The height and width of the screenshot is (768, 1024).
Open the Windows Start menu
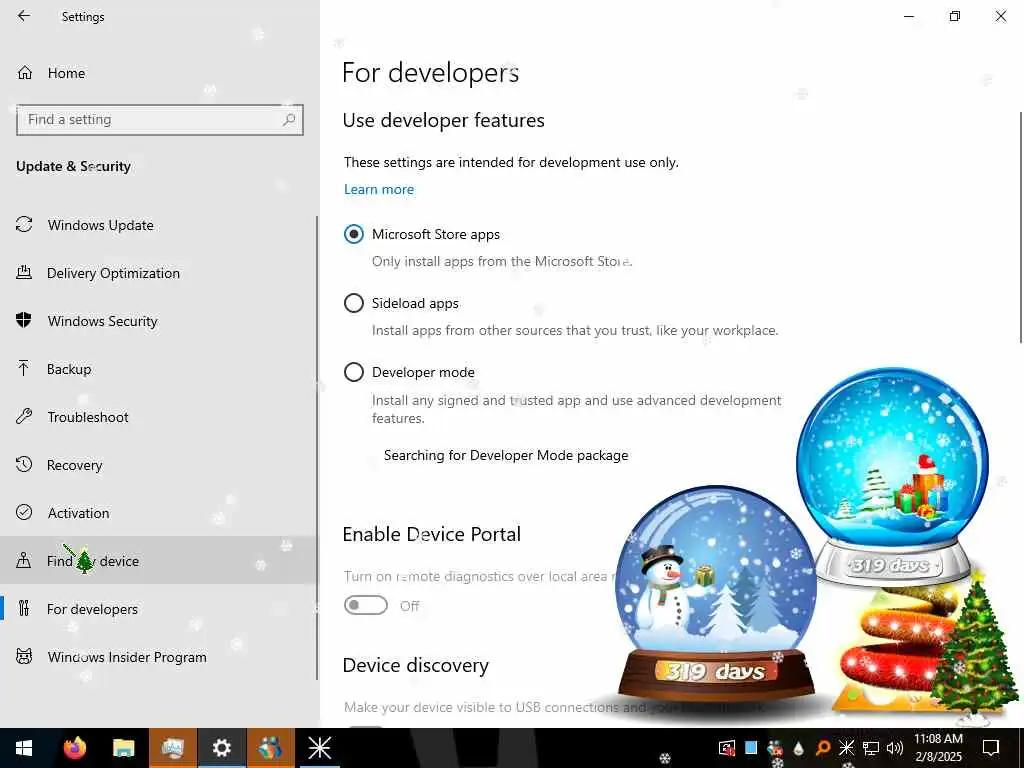(24, 748)
